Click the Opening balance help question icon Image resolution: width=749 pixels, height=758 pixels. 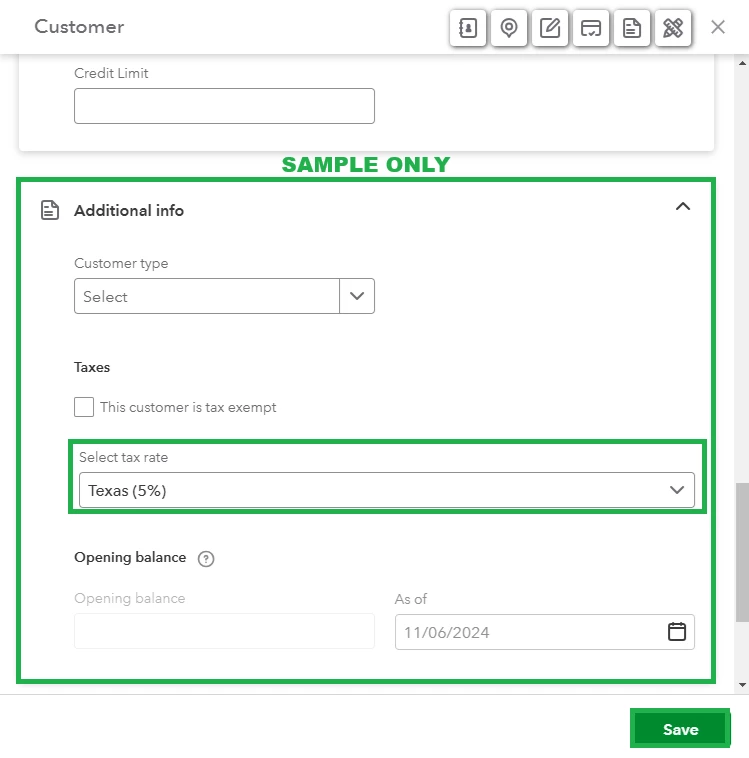206,558
